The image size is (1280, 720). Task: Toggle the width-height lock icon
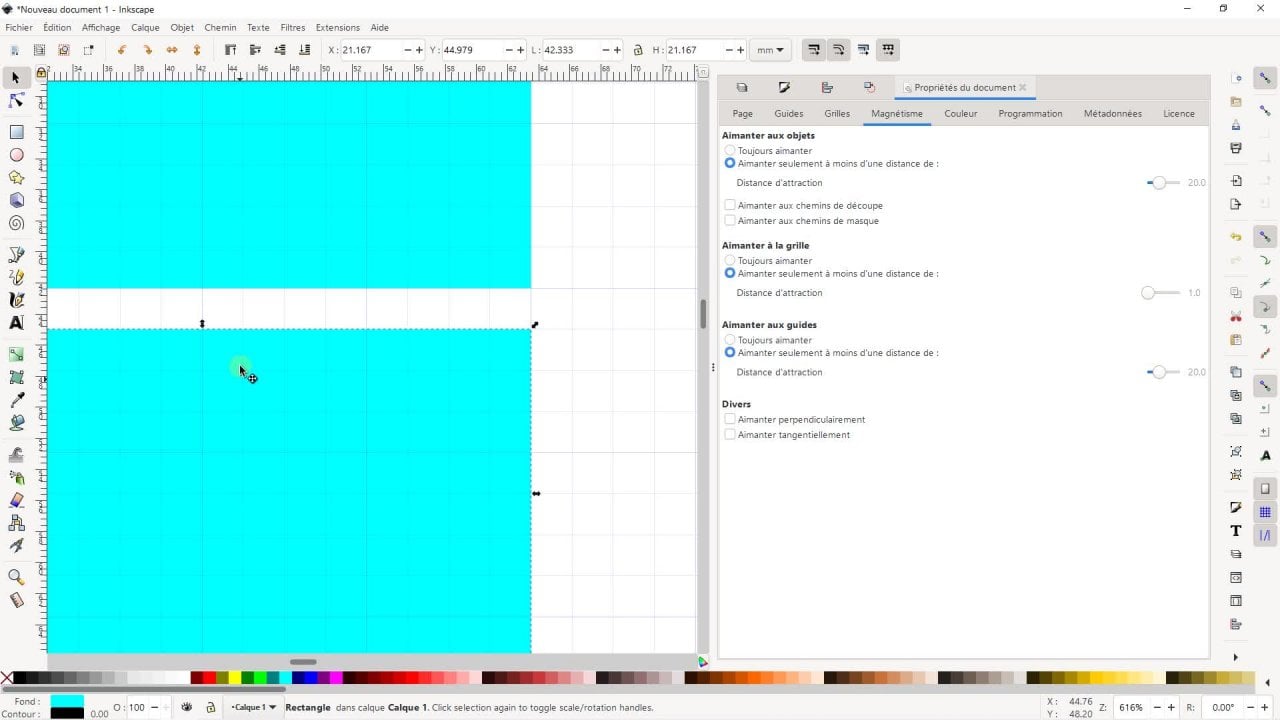tap(638, 50)
